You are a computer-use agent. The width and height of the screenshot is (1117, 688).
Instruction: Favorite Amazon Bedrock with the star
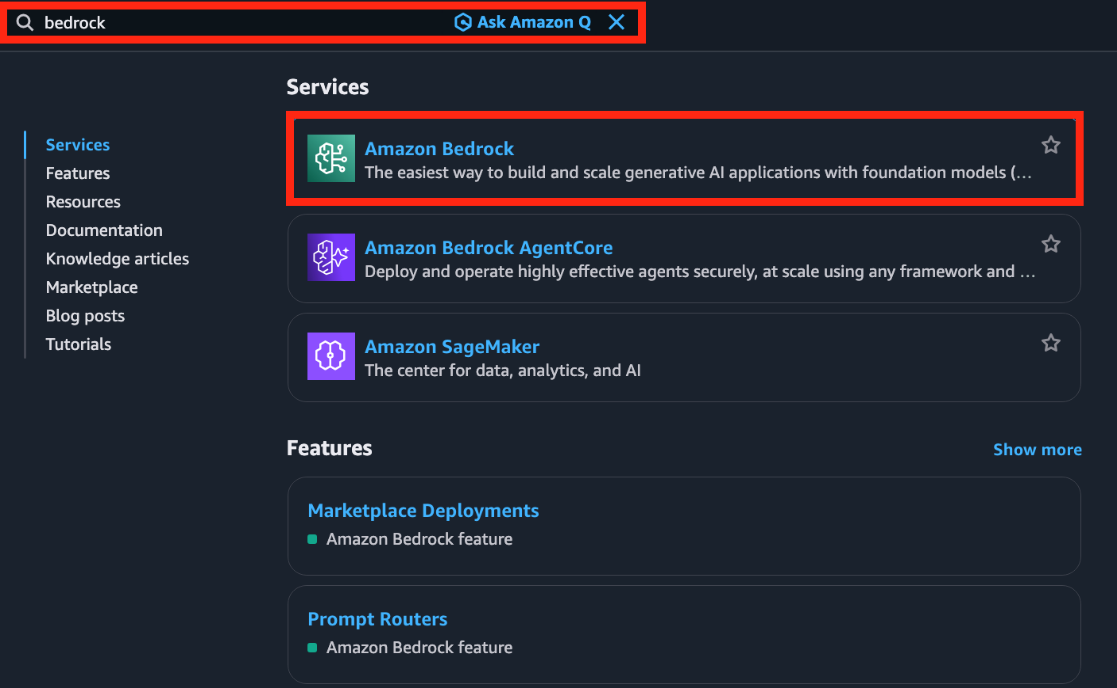coord(1051,145)
